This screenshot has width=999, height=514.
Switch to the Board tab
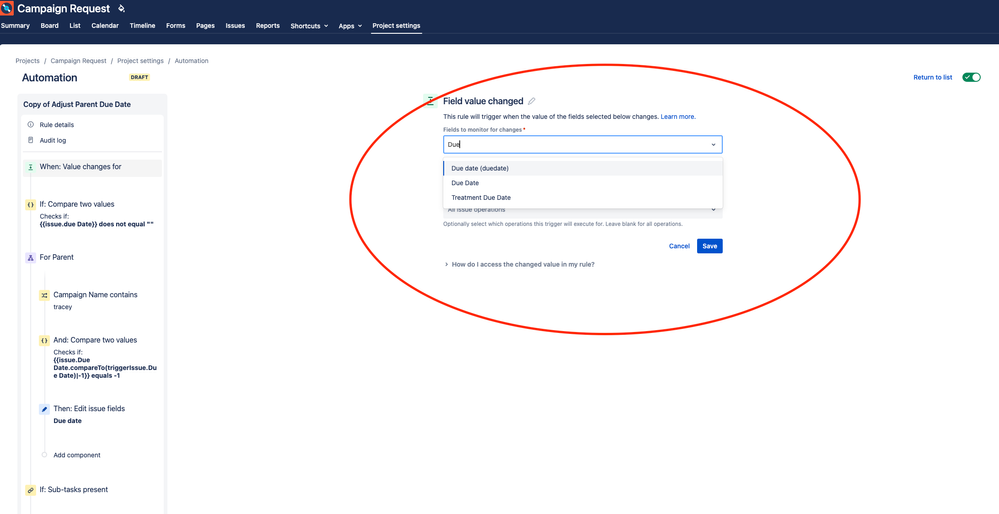click(50, 26)
